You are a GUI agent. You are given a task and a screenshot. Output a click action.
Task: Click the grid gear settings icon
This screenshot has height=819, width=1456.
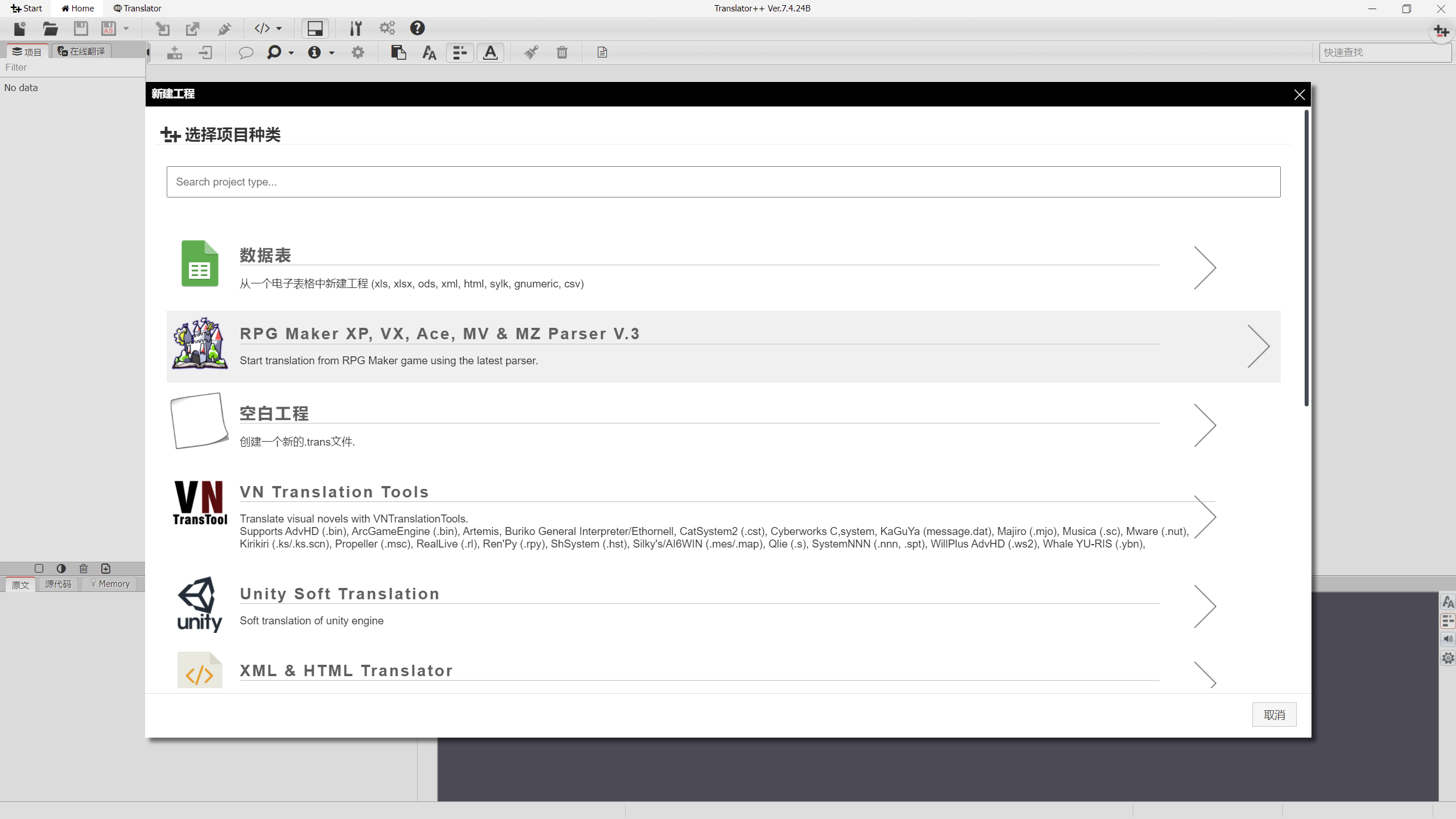pyautogui.click(x=358, y=52)
